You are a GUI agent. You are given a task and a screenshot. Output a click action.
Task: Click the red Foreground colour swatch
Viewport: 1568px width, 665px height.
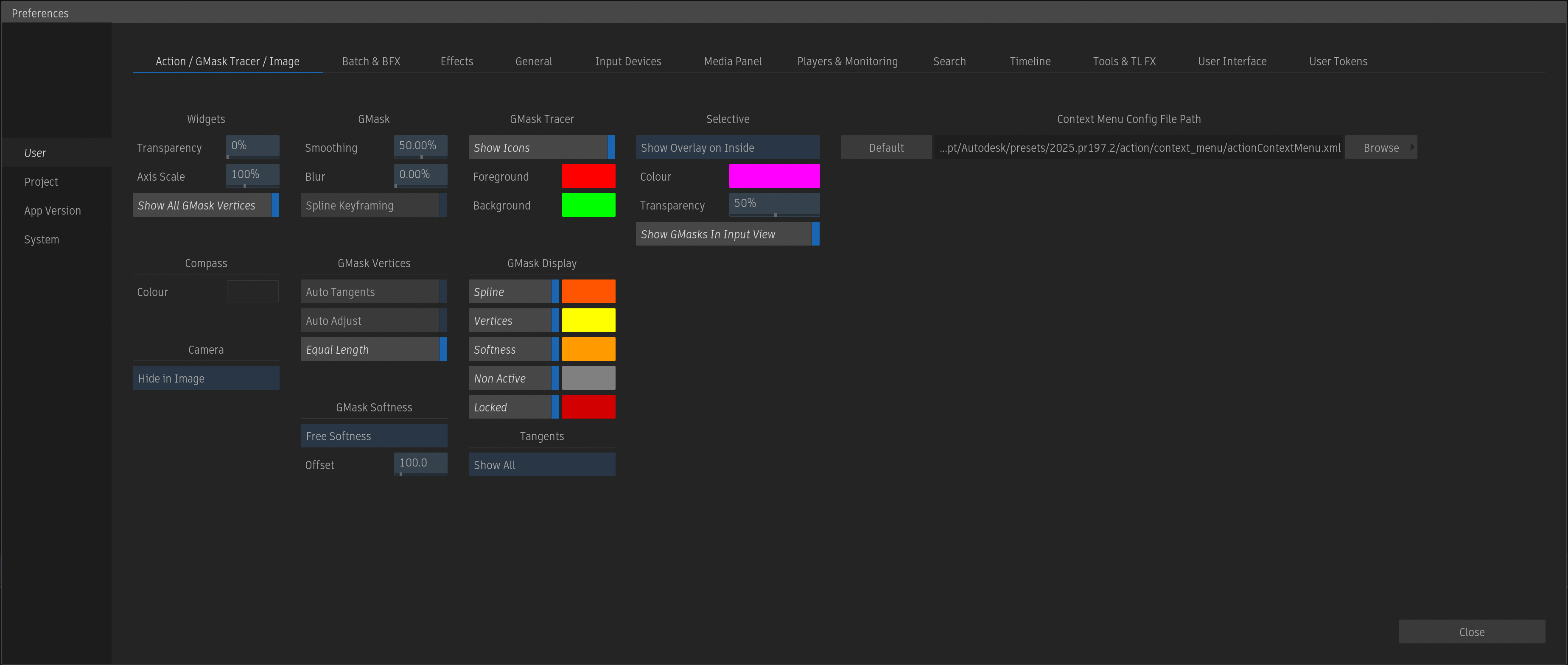tap(588, 176)
